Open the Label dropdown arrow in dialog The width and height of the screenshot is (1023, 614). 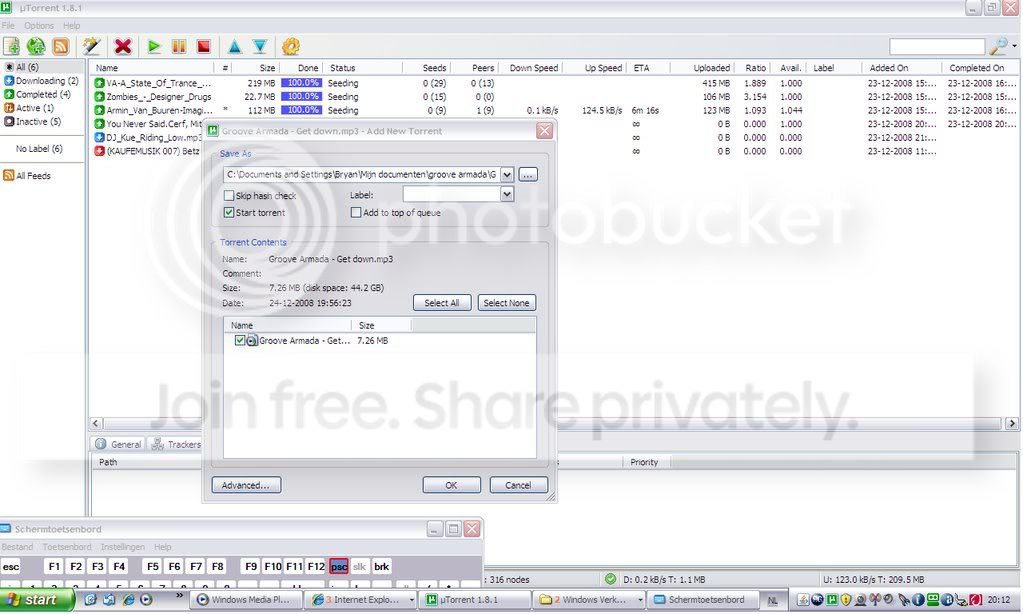click(507, 194)
